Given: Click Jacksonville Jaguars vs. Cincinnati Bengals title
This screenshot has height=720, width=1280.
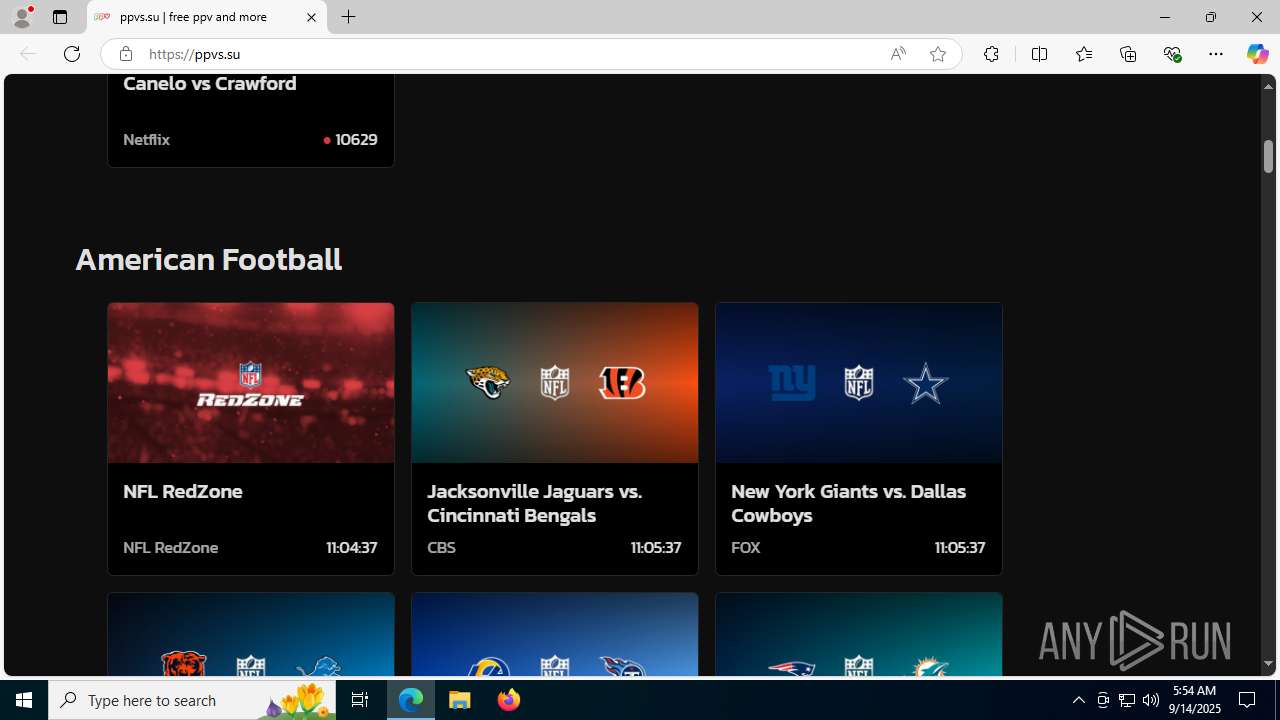Looking at the screenshot, I should 534,503.
